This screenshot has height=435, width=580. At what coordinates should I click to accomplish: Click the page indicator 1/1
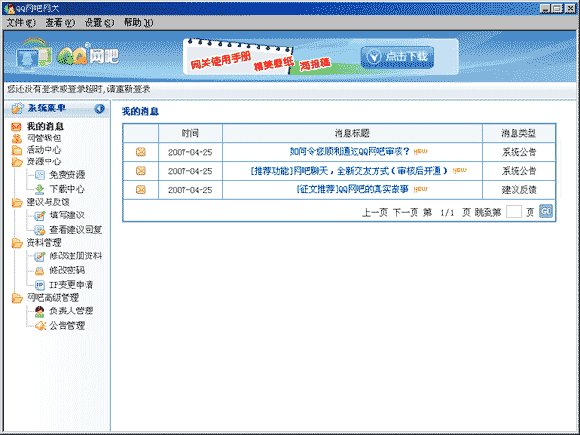447,213
